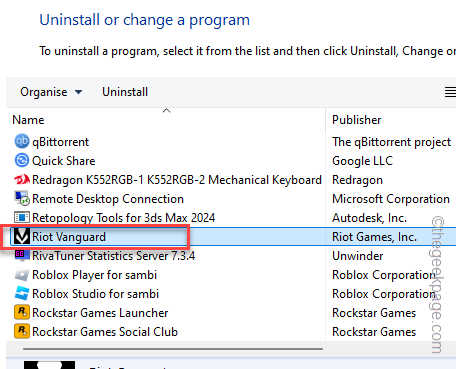
Task: Select Roblox Player for sambi
Action: point(94,275)
